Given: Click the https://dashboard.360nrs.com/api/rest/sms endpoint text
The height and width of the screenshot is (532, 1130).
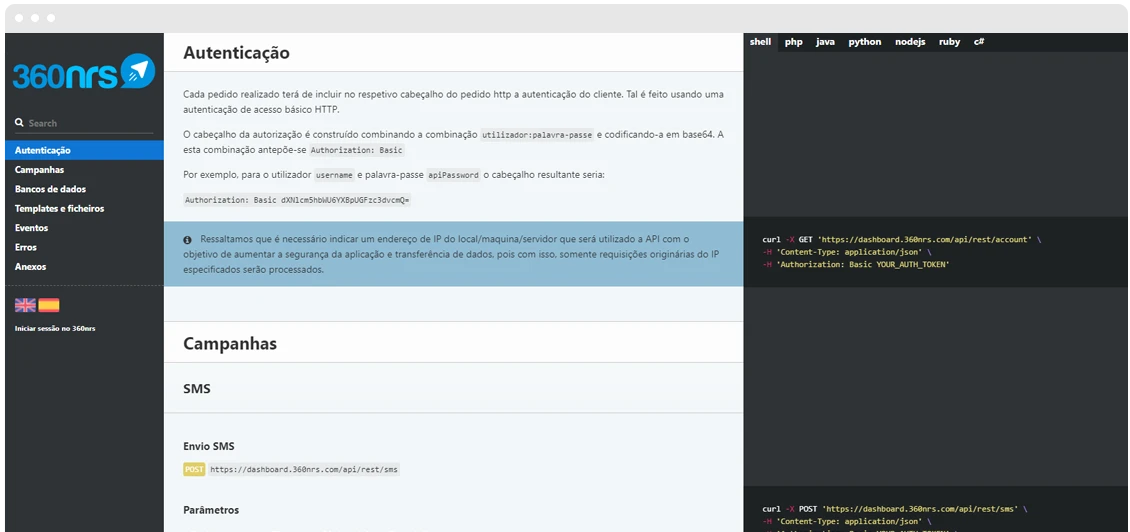Looking at the screenshot, I should click(x=304, y=469).
